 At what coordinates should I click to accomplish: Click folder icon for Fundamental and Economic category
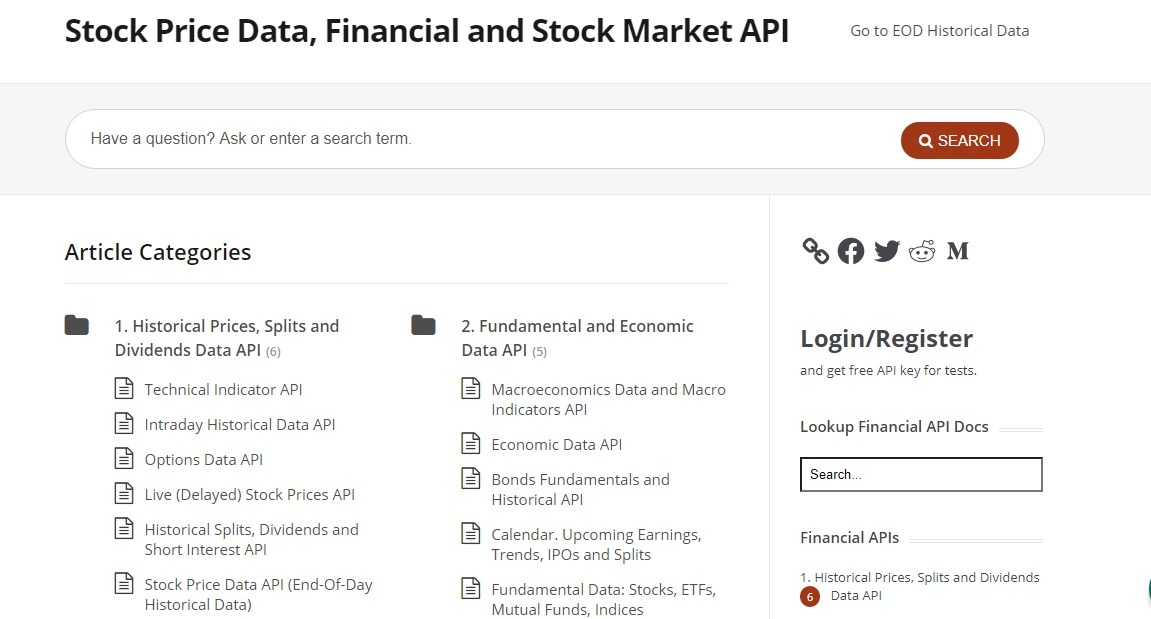[x=424, y=325]
